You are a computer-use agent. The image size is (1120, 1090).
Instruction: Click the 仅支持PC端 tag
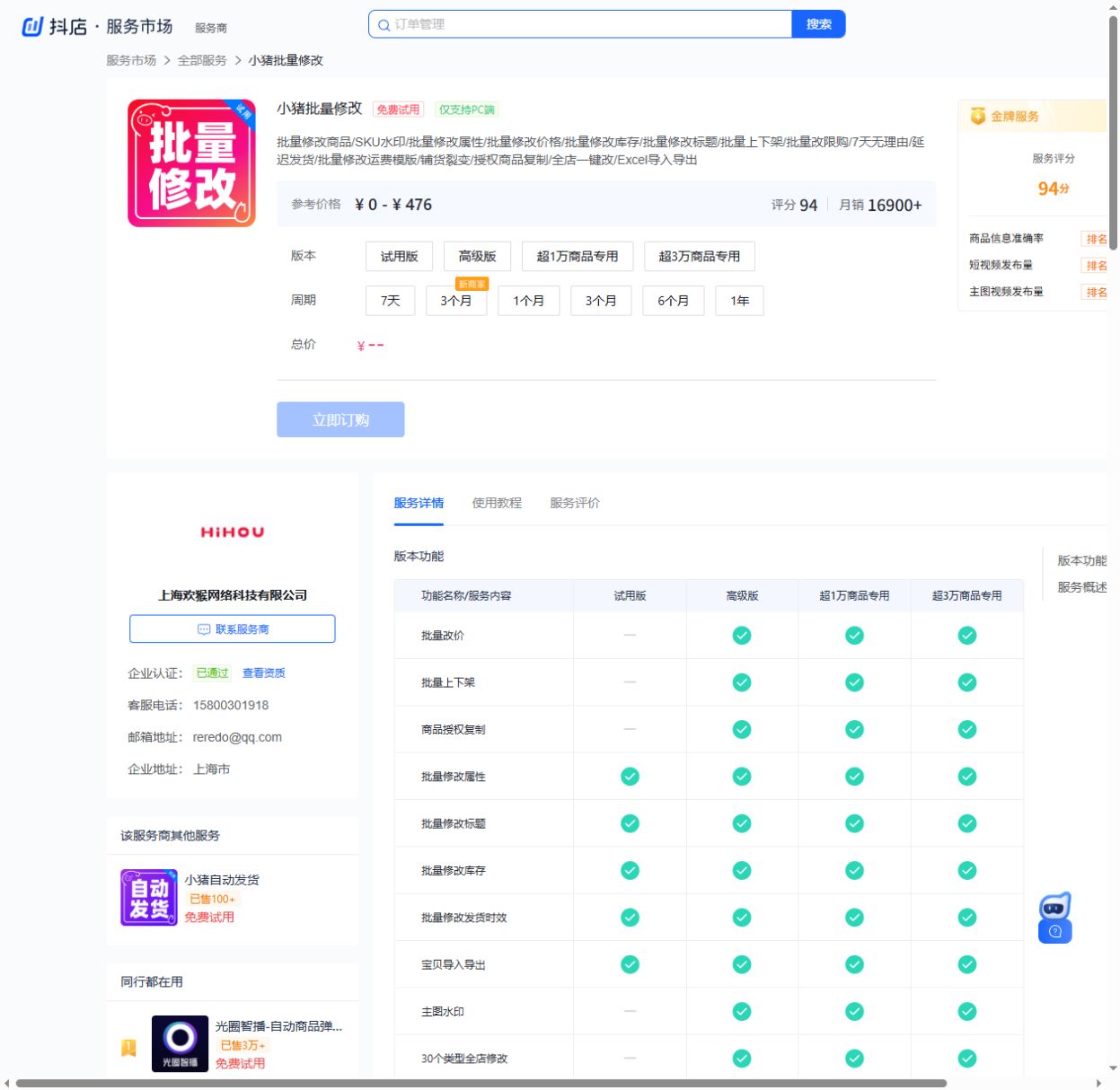[x=466, y=110]
